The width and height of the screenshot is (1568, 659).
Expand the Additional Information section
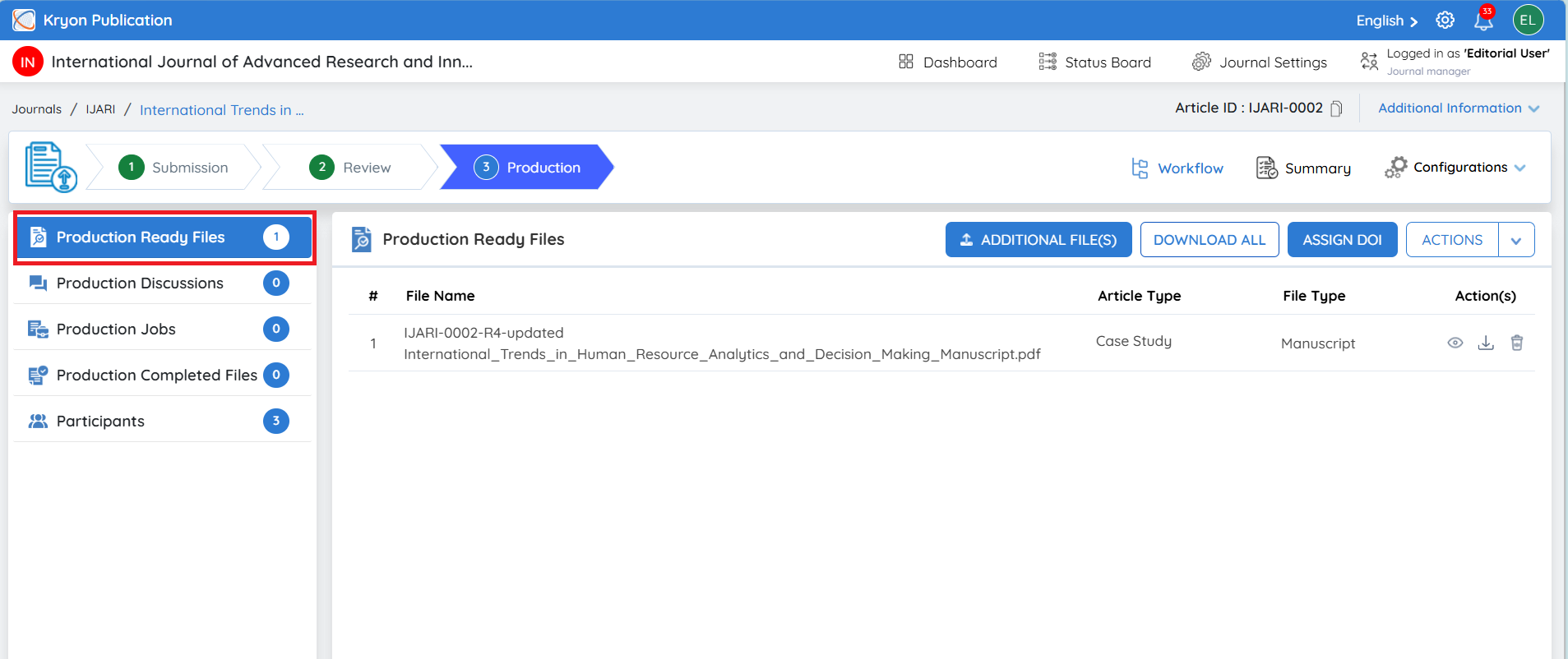click(x=1458, y=108)
